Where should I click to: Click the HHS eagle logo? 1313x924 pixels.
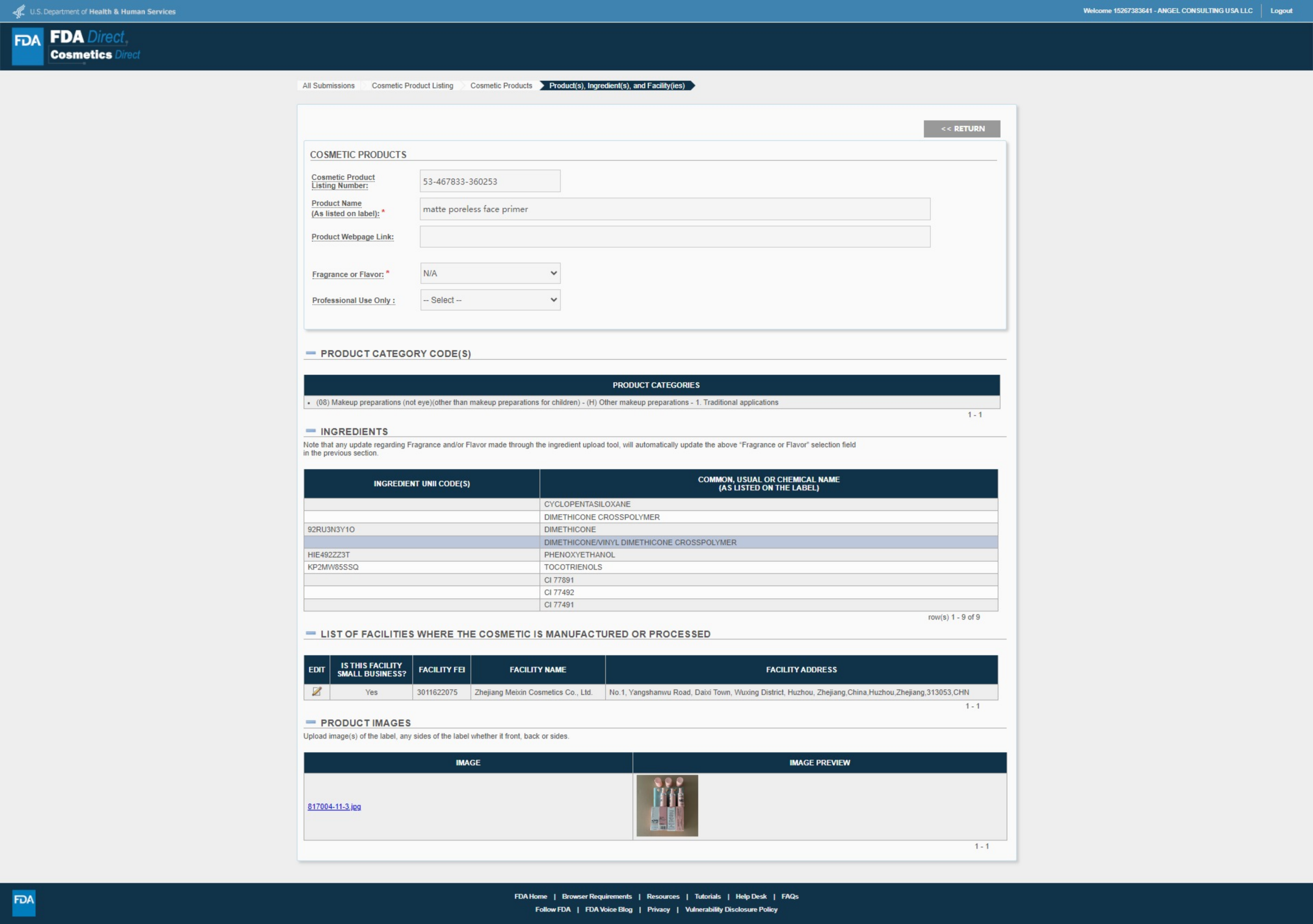coord(19,11)
